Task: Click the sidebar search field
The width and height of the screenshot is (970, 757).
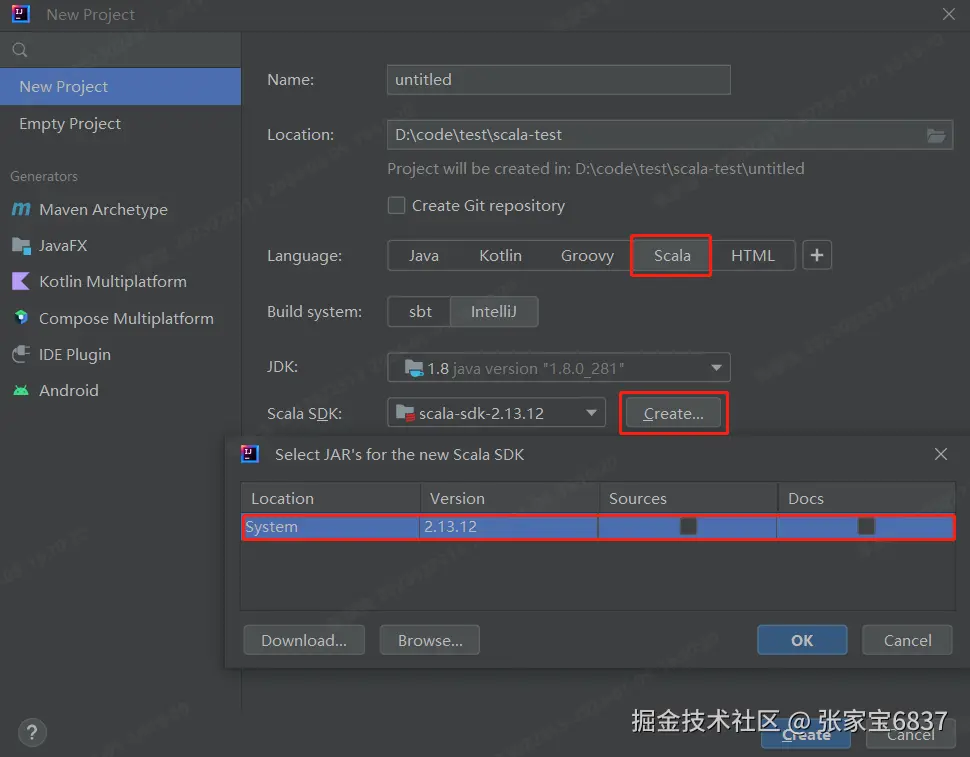Action: pos(121,49)
